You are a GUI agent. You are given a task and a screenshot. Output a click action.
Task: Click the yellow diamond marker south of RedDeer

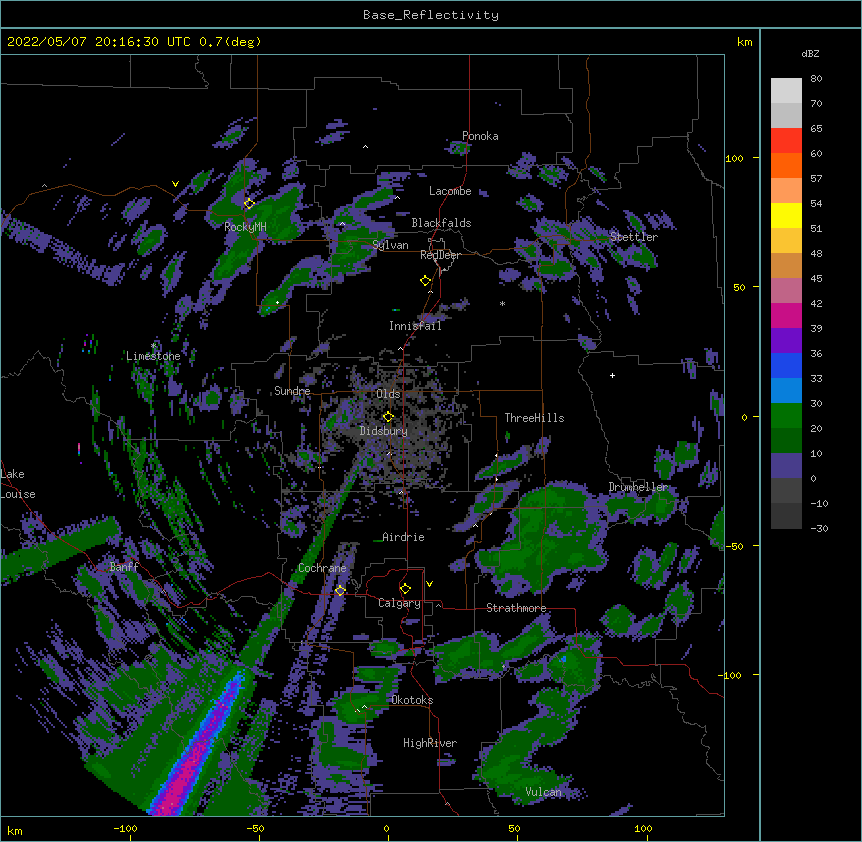point(426,281)
